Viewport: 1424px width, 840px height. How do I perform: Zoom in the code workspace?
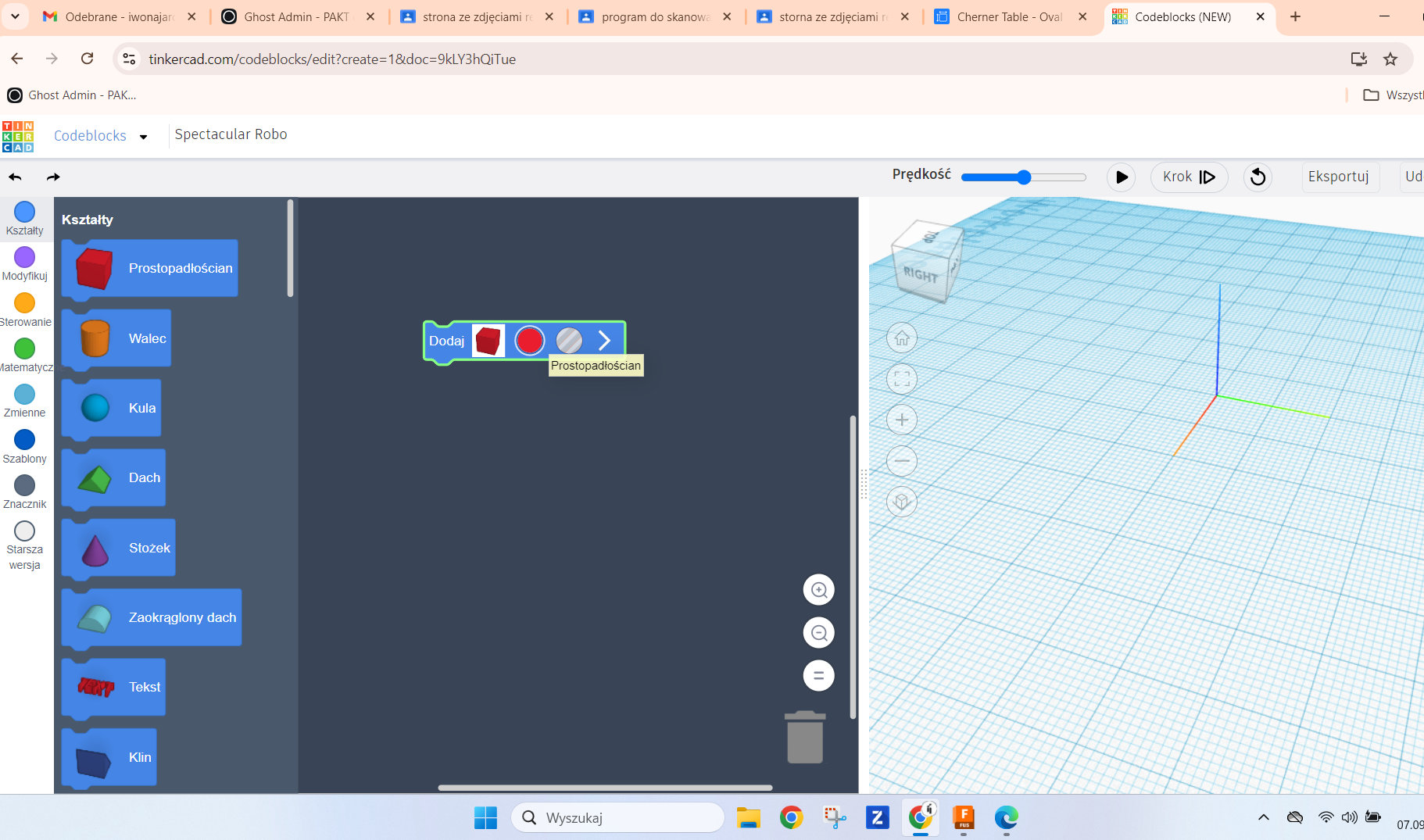tap(819, 590)
